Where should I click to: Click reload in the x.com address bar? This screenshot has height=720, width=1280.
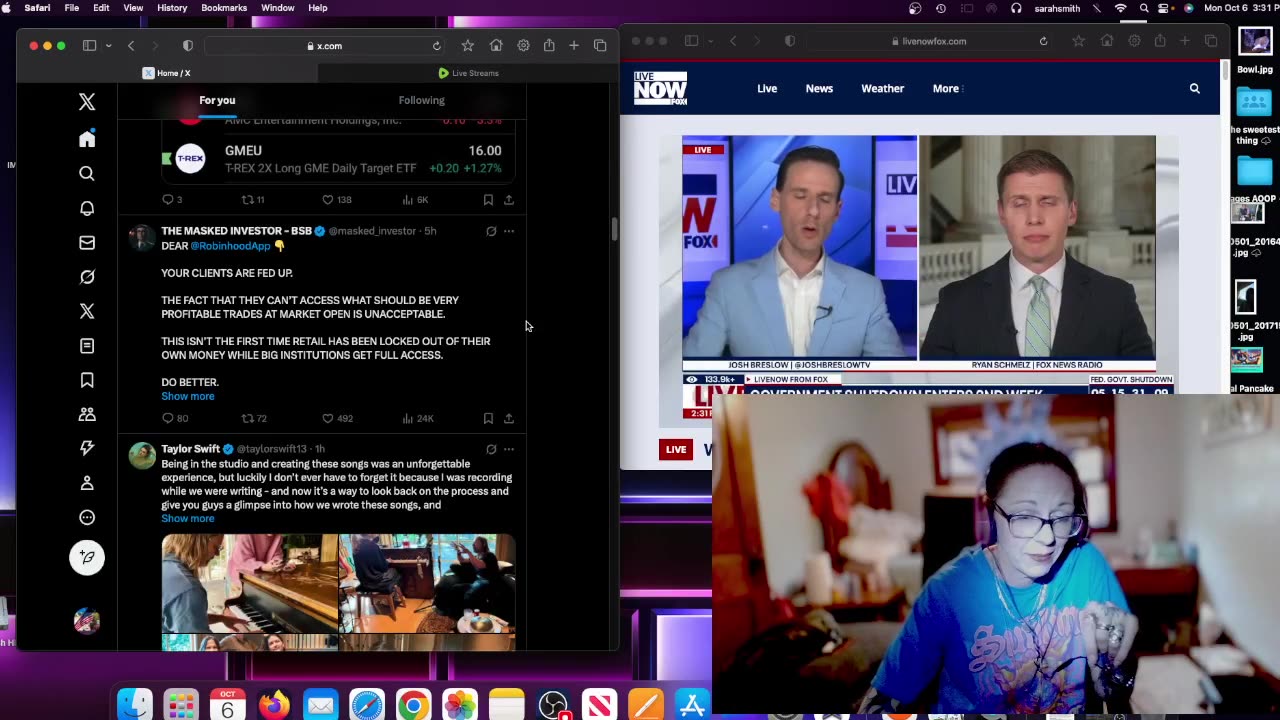pos(436,46)
